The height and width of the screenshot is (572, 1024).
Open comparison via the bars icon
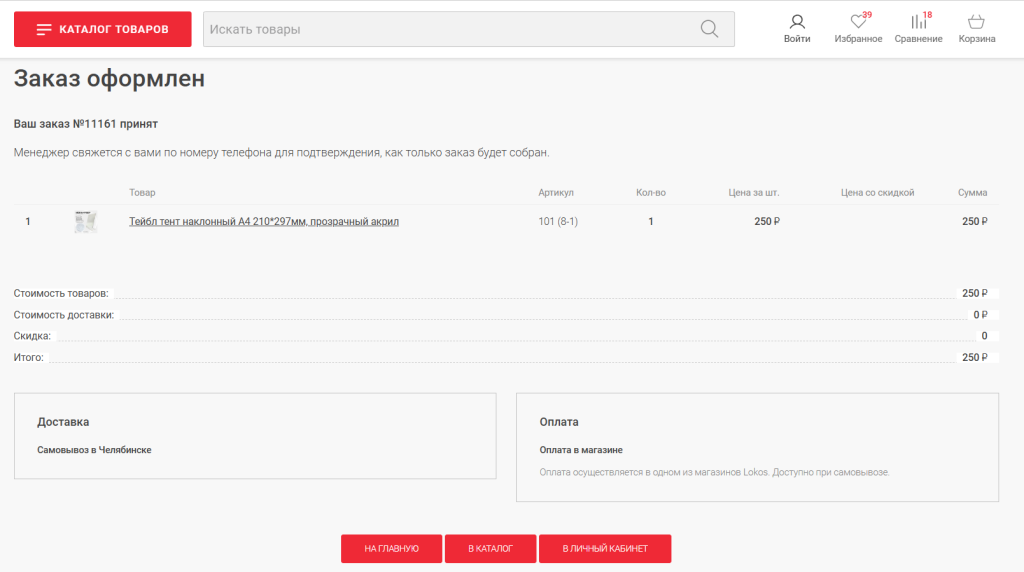pyautogui.click(x=917, y=22)
